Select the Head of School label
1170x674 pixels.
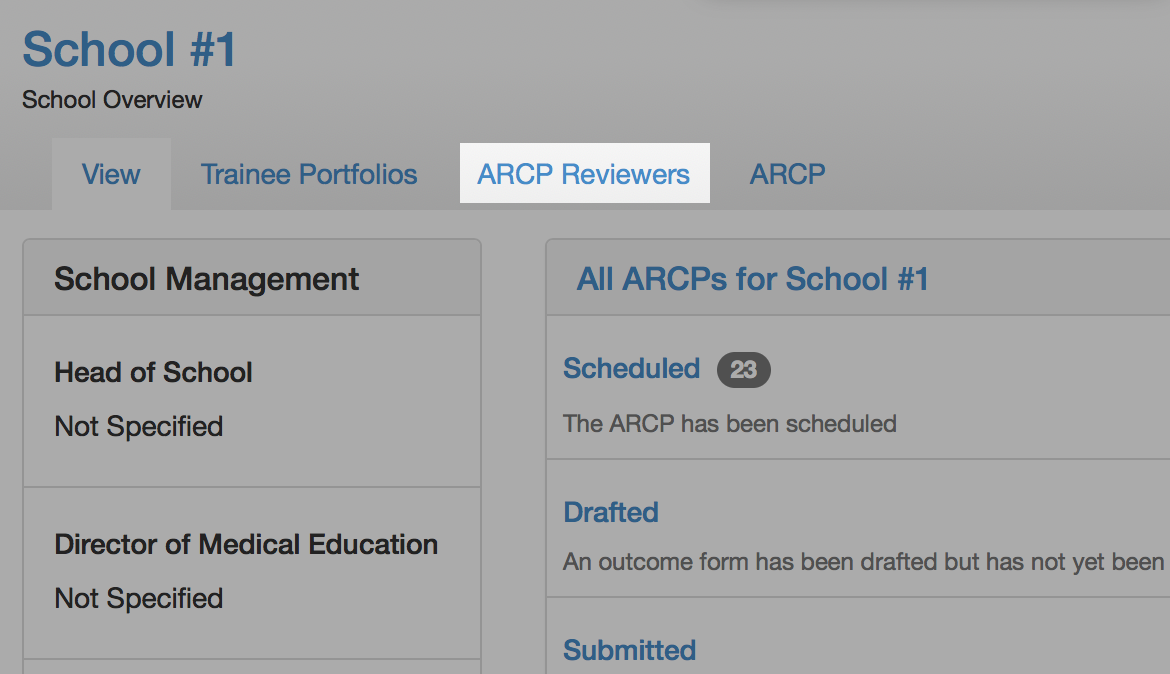(153, 373)
